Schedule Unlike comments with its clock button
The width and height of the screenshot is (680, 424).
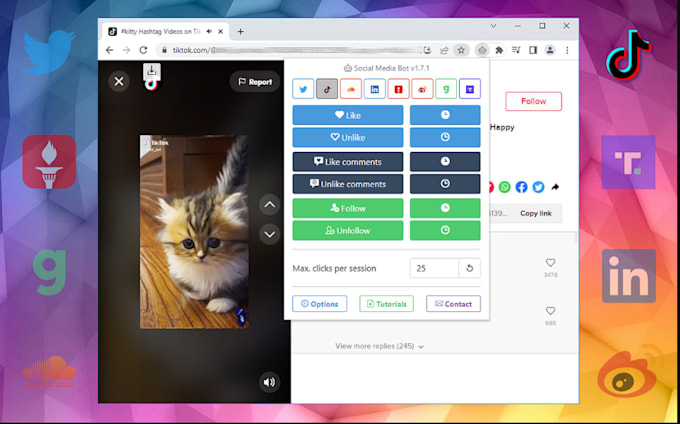(x=445, y=184)
